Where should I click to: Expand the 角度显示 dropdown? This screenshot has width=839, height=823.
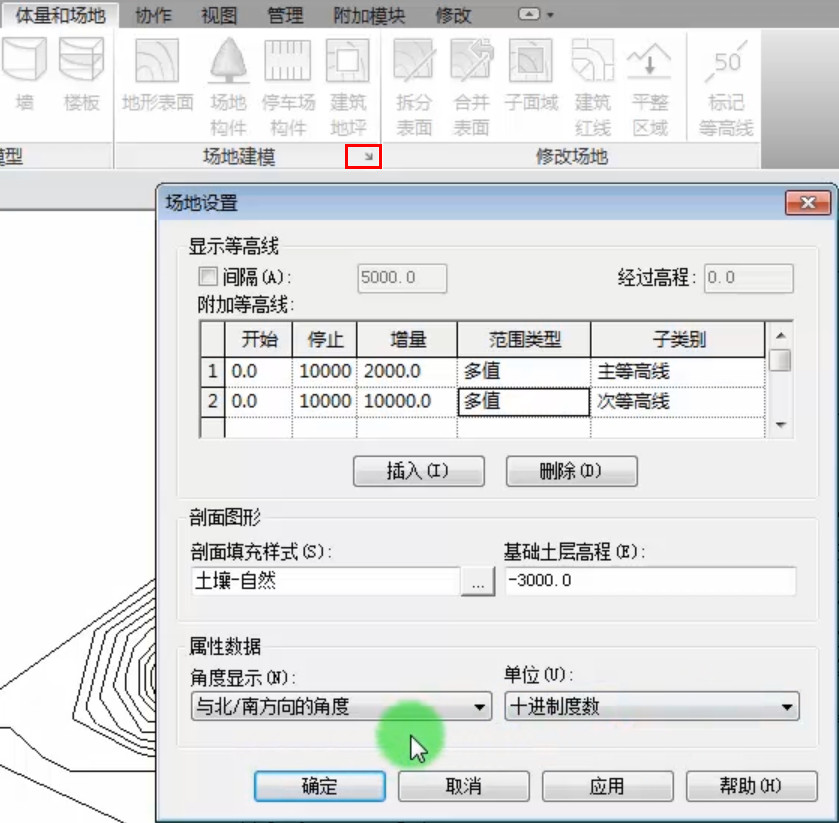[x=341, y=706]
